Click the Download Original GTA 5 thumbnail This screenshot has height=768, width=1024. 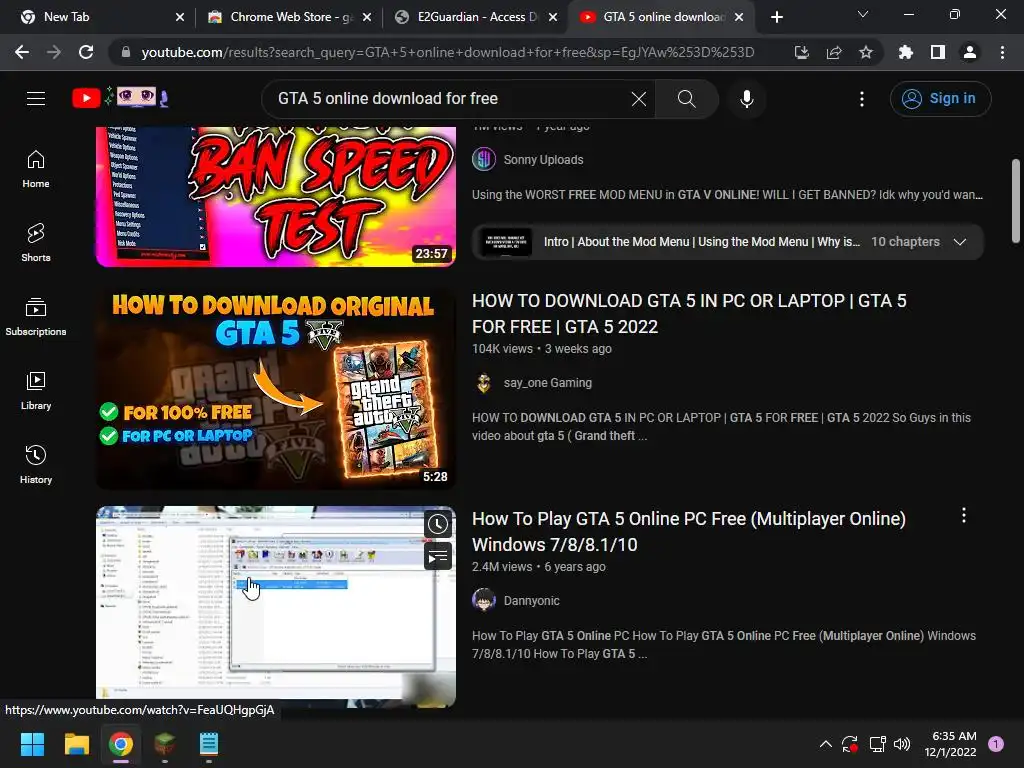pos(276,389)
